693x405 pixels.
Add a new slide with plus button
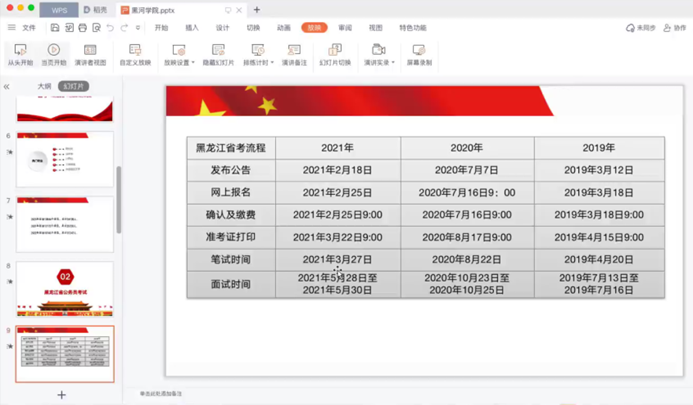coord(61,395)
